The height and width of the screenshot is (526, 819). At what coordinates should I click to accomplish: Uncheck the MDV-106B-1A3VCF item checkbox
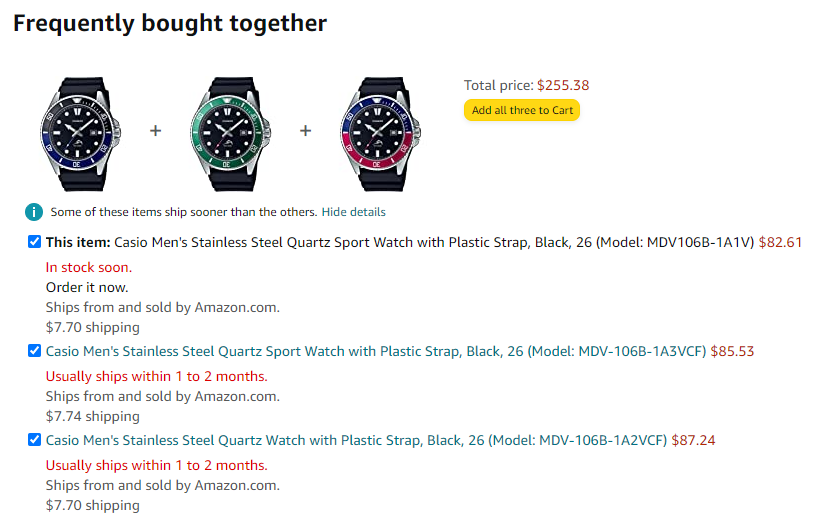point(34,350)
